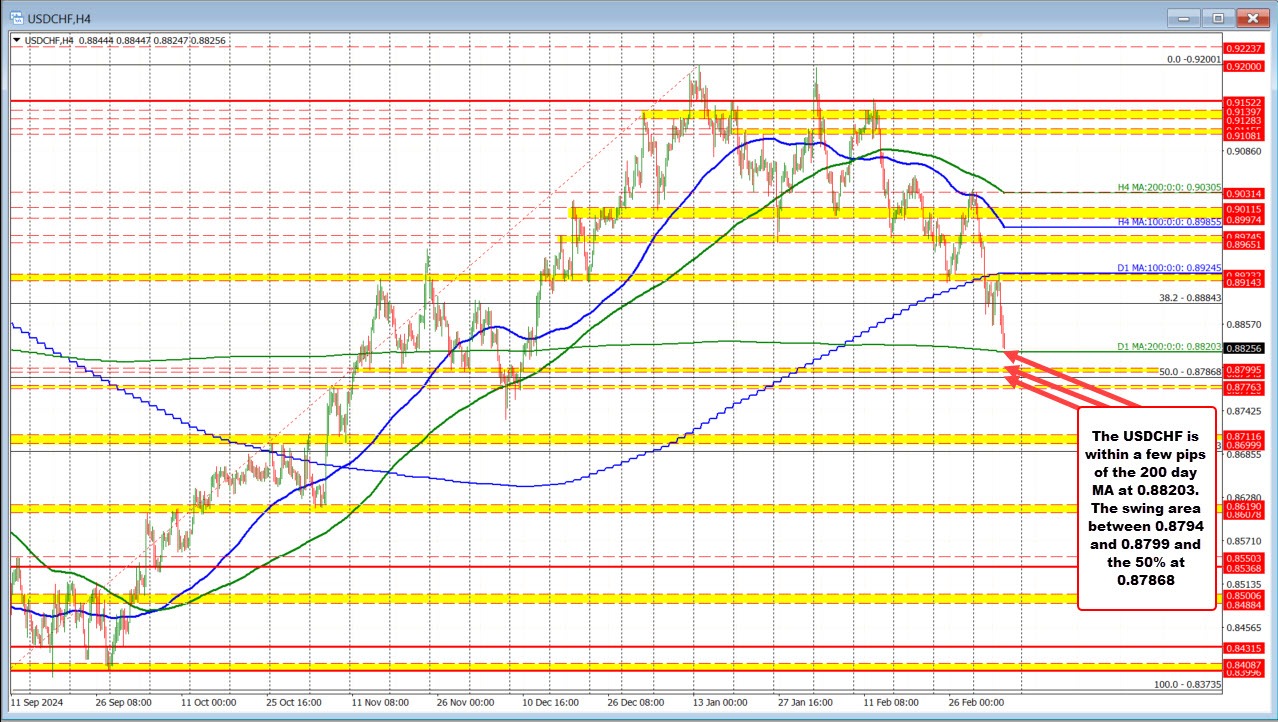
Task: Click the 0.87116 red price label
Action: pyautogui.click(x=1244, y=436)
